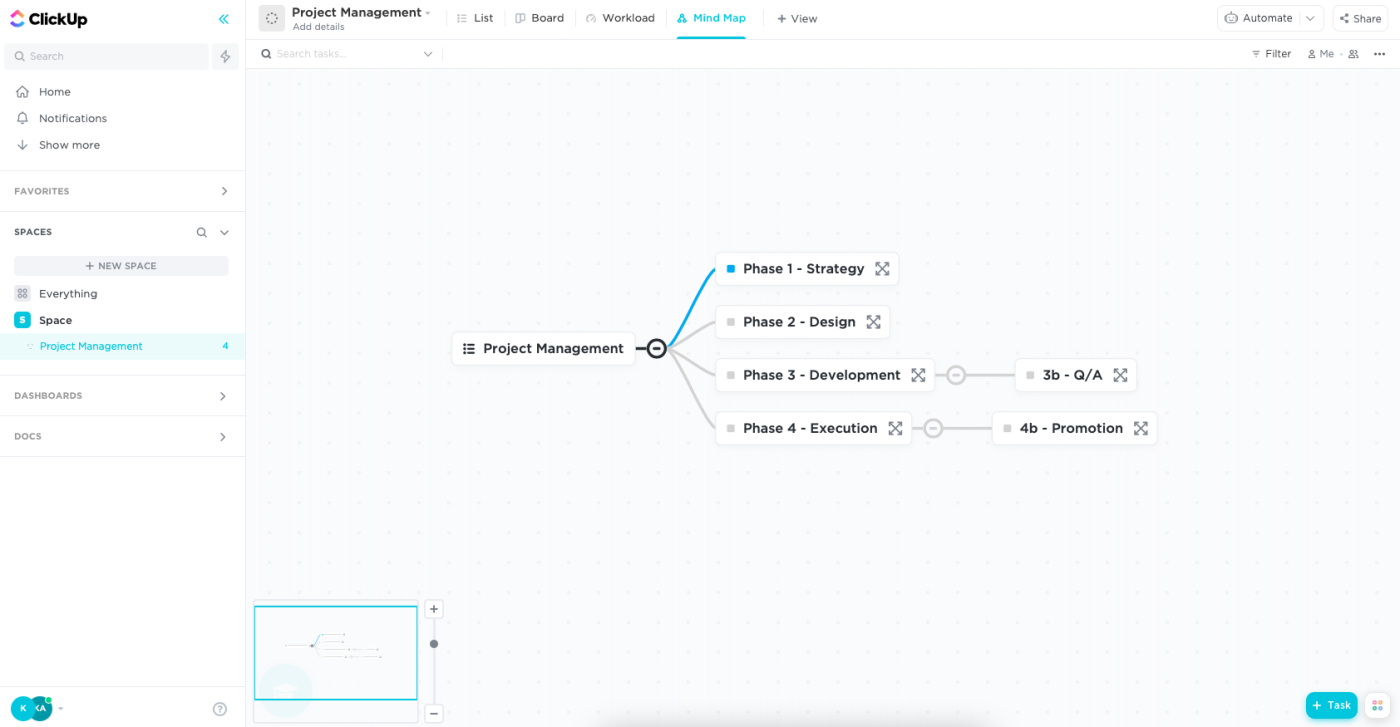Click the Home icon in sidebar

tap(22, 92)
